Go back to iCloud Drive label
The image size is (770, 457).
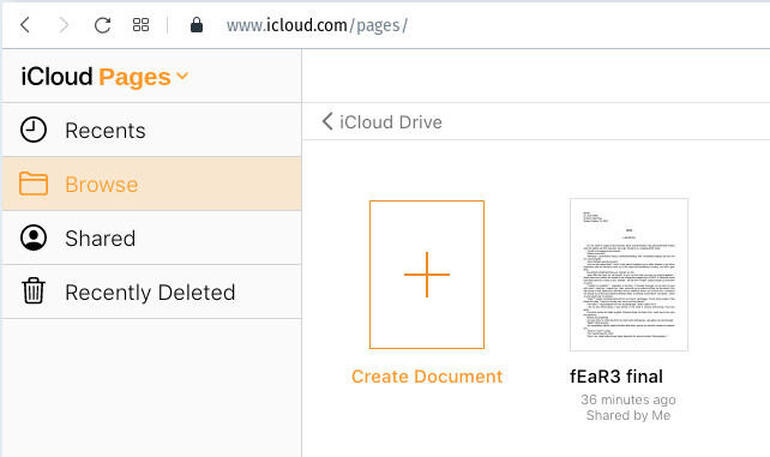(391, 122)
